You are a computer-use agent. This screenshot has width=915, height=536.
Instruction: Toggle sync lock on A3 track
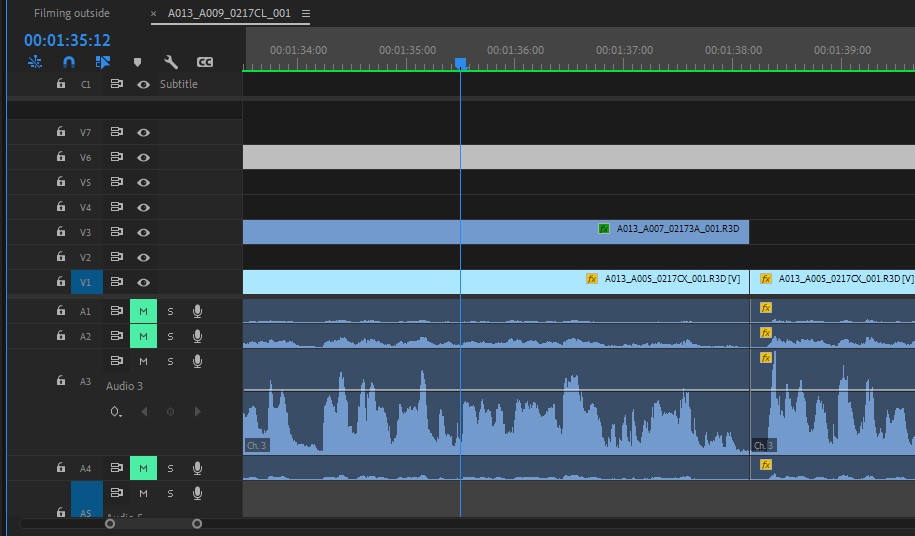117,361
